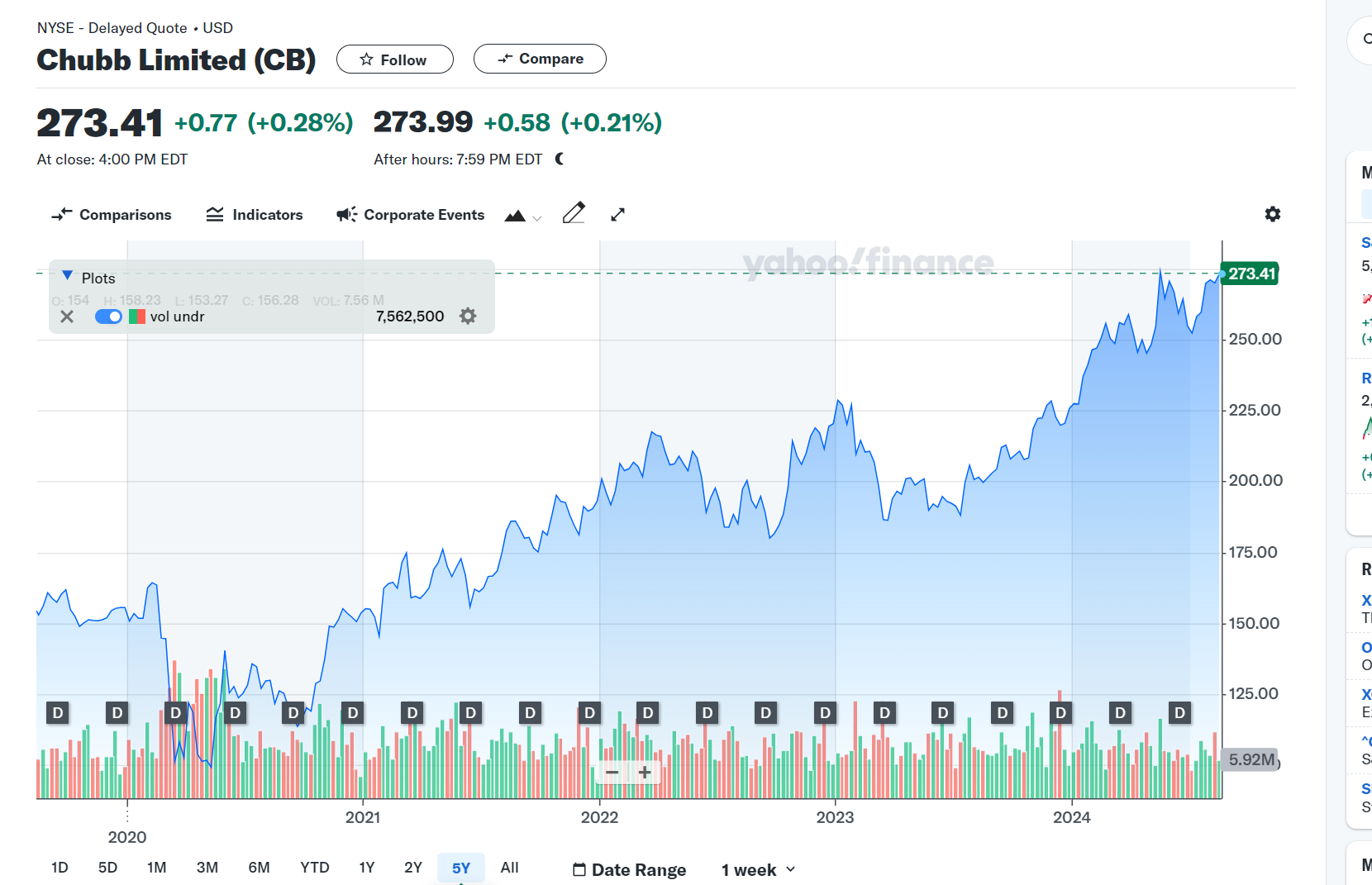Select the 3M range
The height and width of the screenshot is (885, 1372).
point(207,868)
